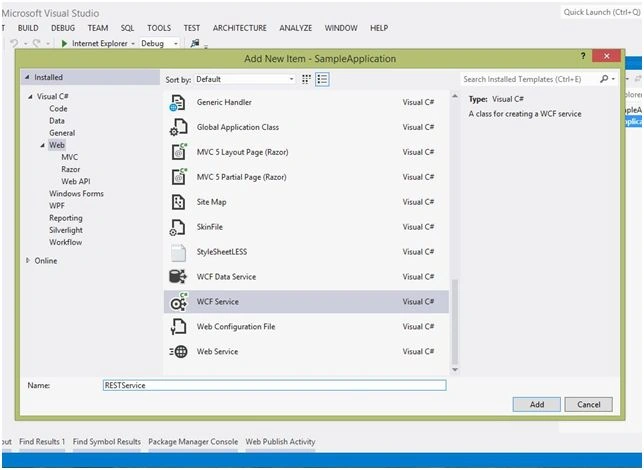Select Reporting category
The width and height of the screenshot is (644, 470).
pyautogui.click(x=66, y=218)
